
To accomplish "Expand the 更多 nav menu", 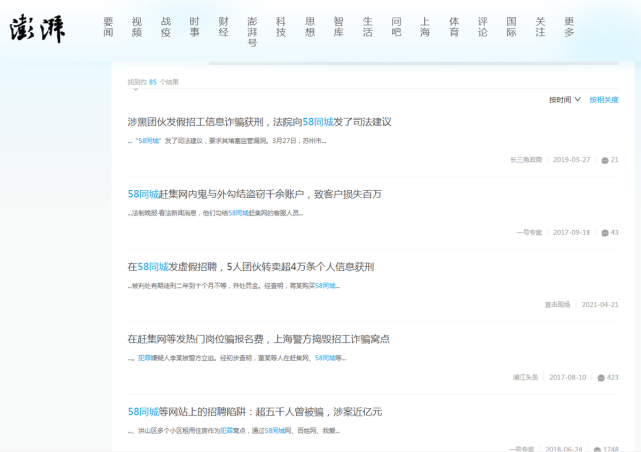I will [569, 27].
